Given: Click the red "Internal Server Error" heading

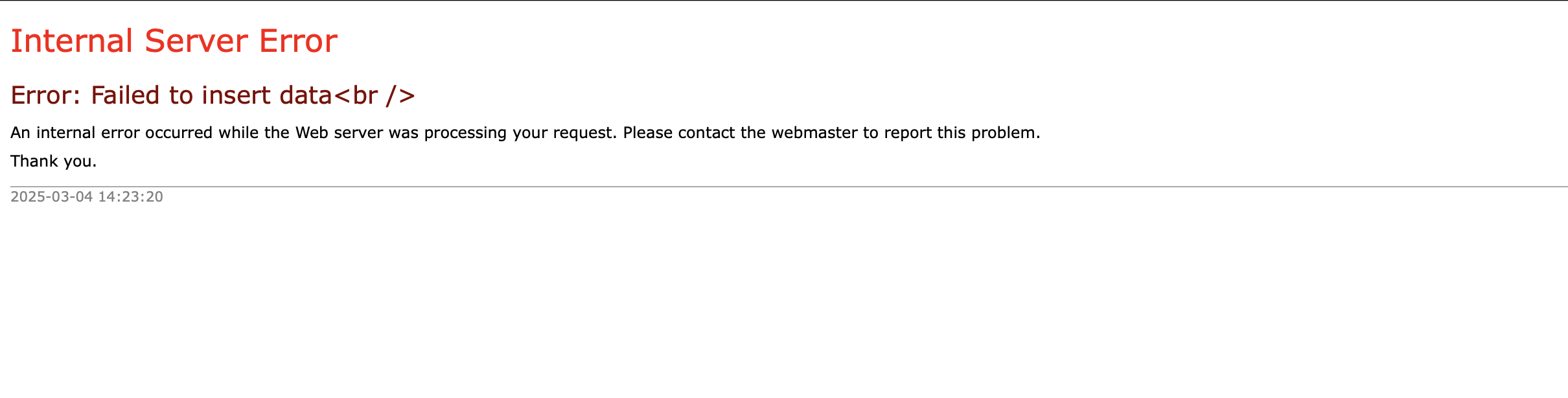Looking at the screenshot, I should [x=174, y=41].
